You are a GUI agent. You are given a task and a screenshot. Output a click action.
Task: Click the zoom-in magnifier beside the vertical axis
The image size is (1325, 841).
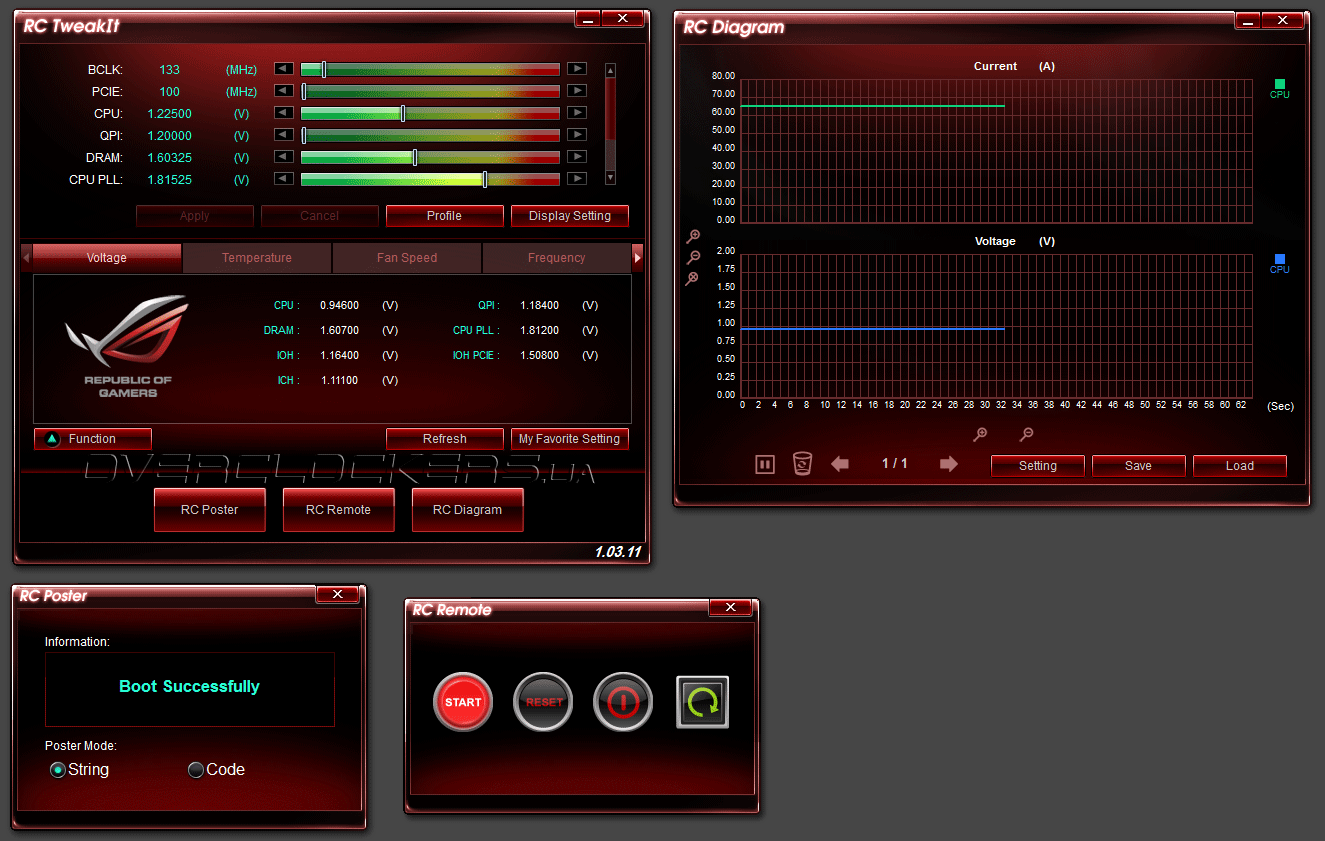(693, 237)
